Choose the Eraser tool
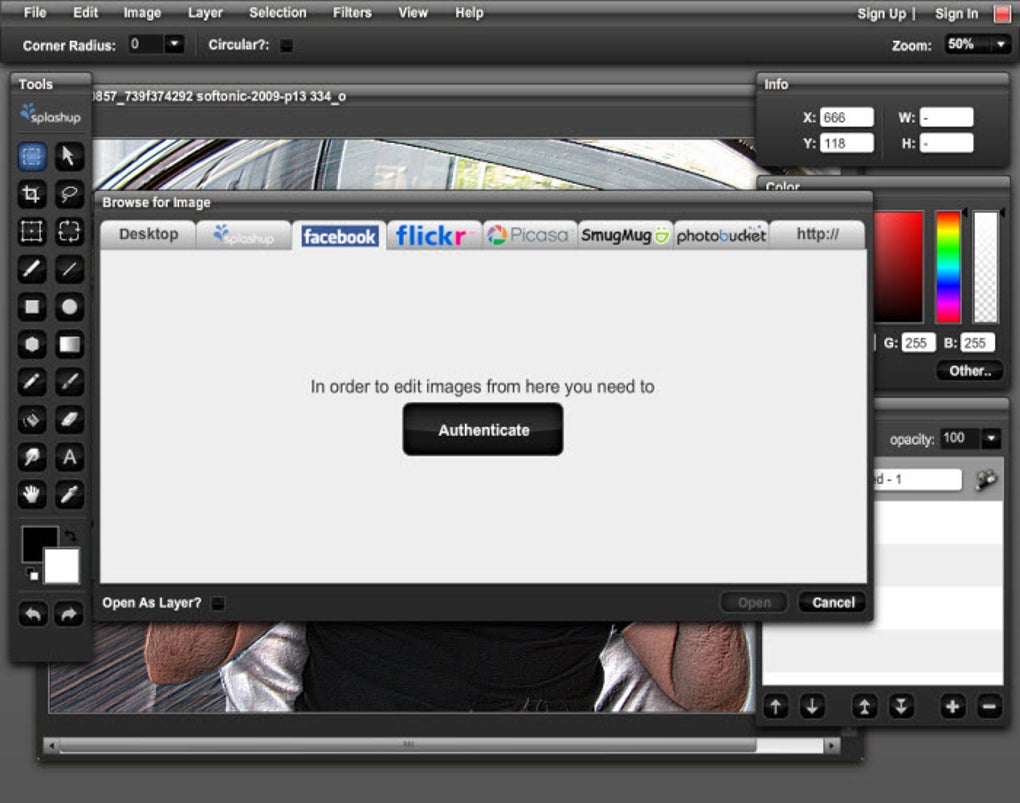This screenshot has width=1020, height=803. (x=68, y=419)
